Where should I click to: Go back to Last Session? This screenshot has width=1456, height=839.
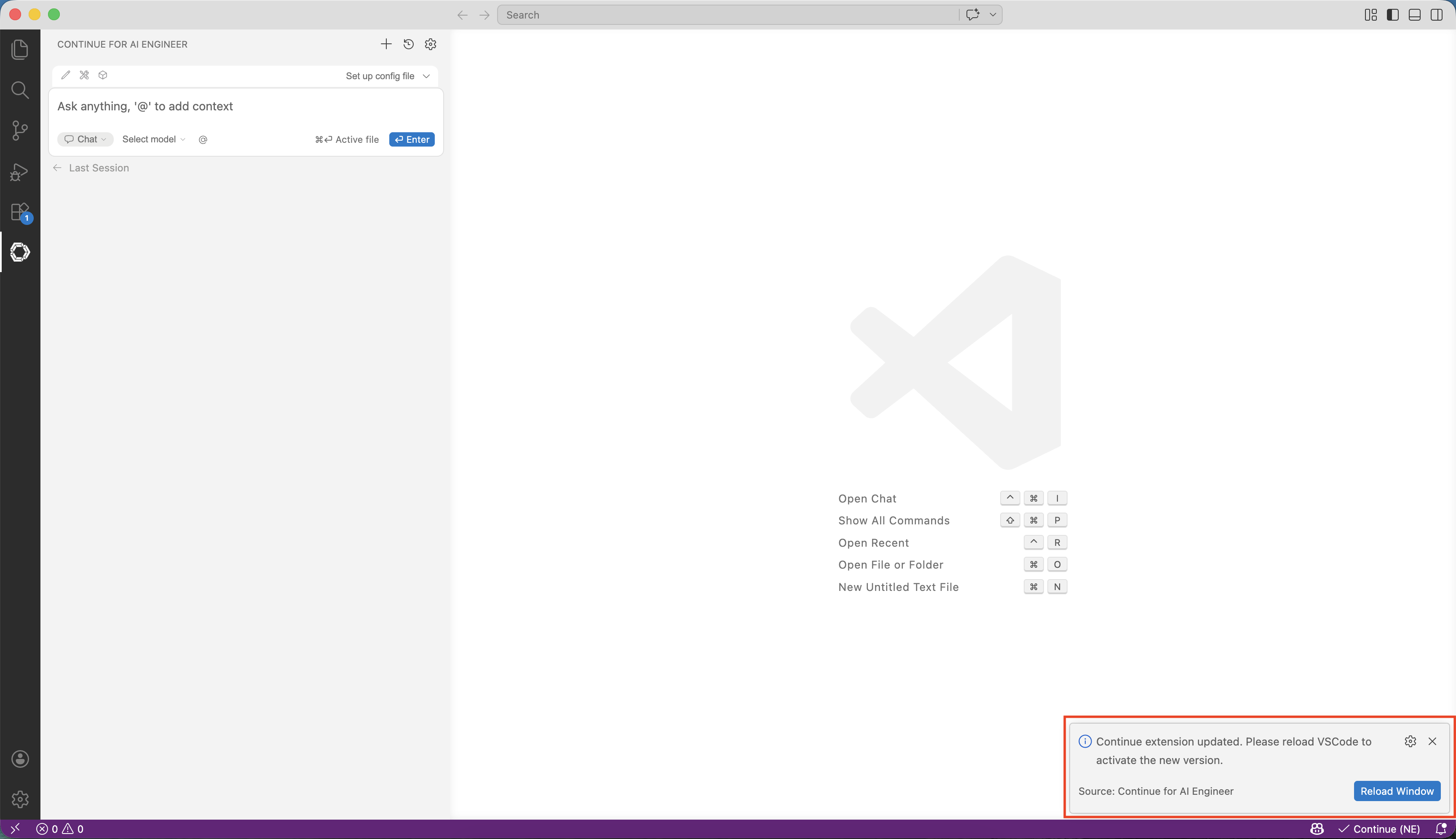[91, 168]
